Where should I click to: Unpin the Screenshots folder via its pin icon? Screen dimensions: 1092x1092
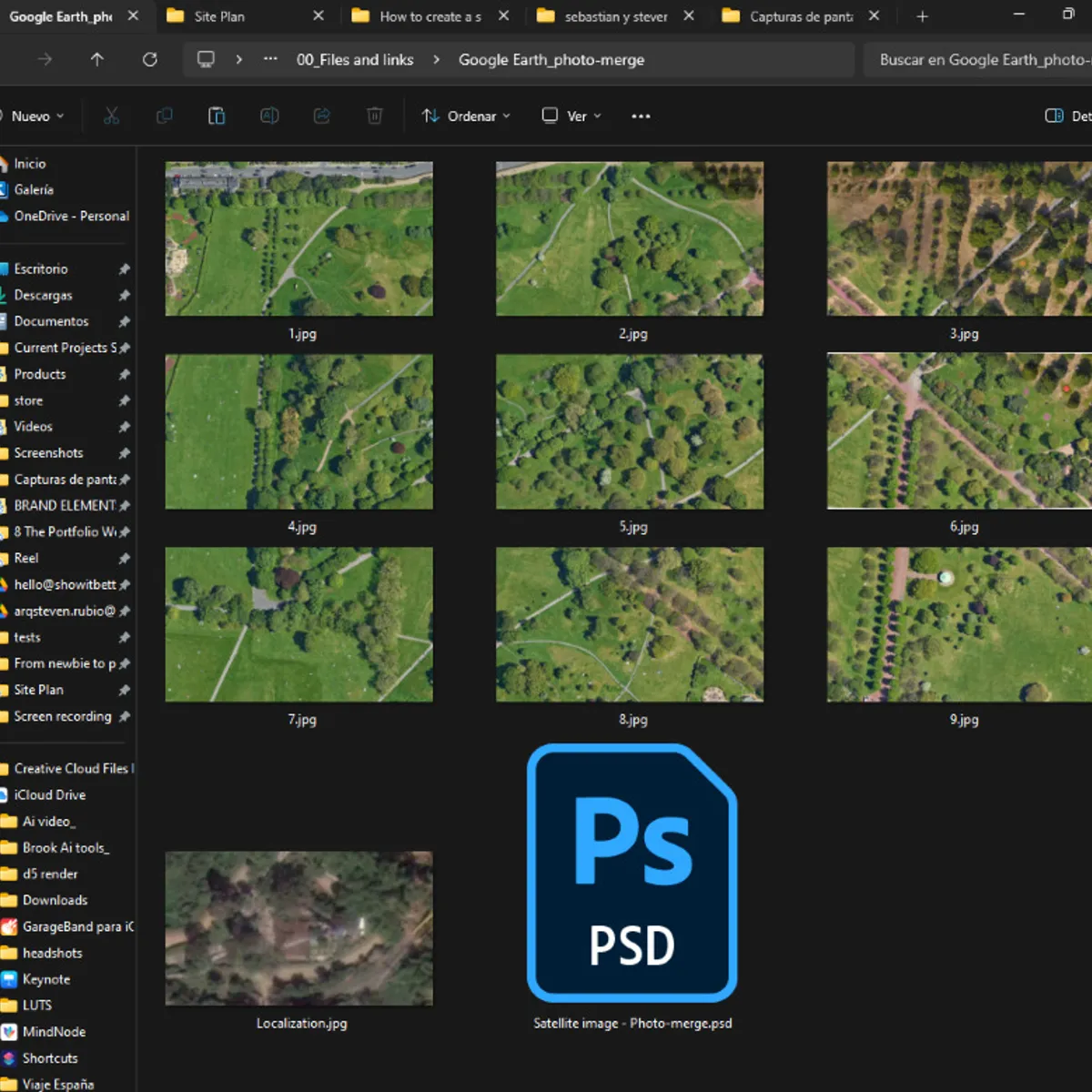pos(126,452)
